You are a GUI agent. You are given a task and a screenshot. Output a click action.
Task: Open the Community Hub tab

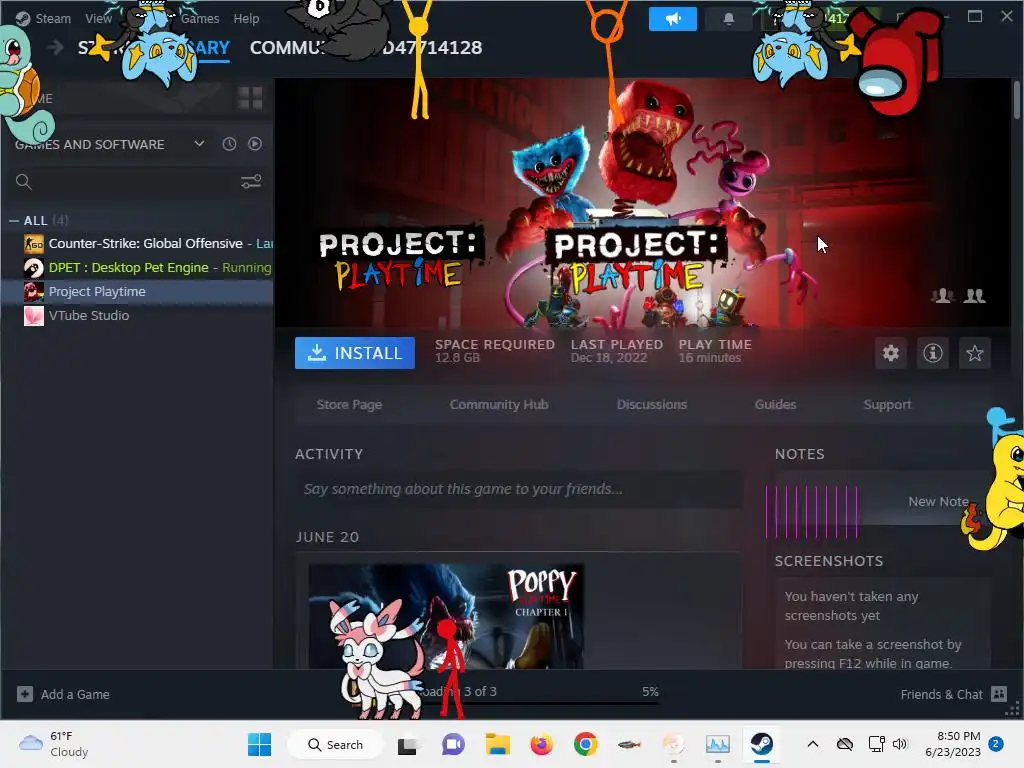tap(499, 404)
